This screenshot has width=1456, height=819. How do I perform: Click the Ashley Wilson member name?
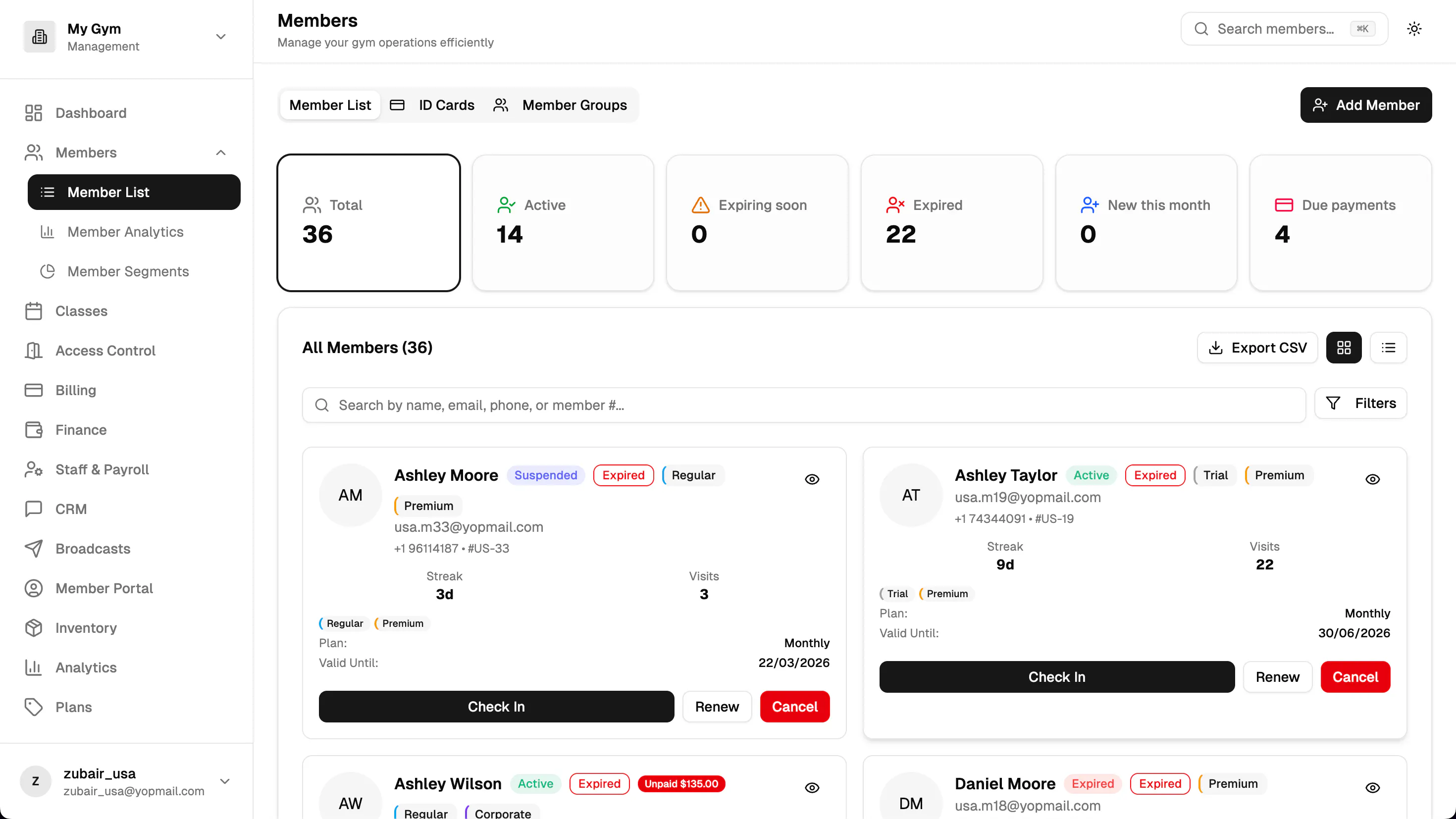[x=448, y=784]
